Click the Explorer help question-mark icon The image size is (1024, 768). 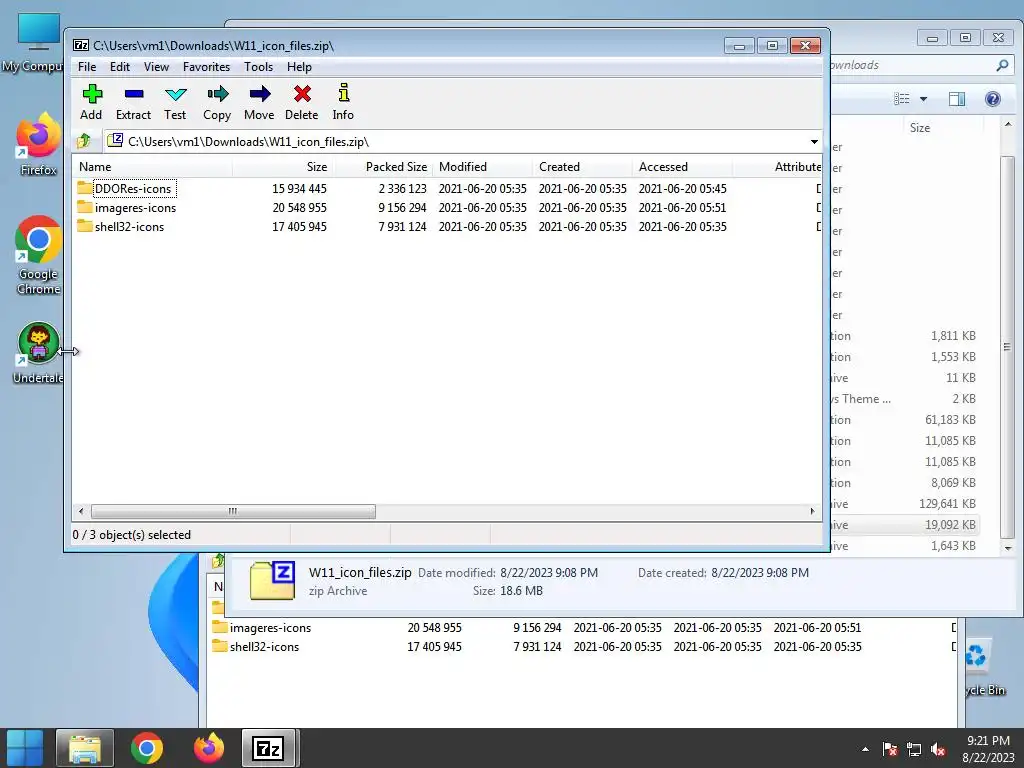pyautogui.click(x=993, y=99)
